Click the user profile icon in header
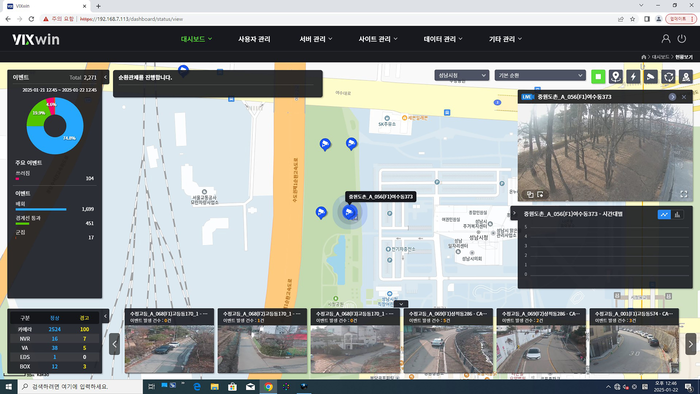Viewport: 700px width, 394px height. (666, 39)
